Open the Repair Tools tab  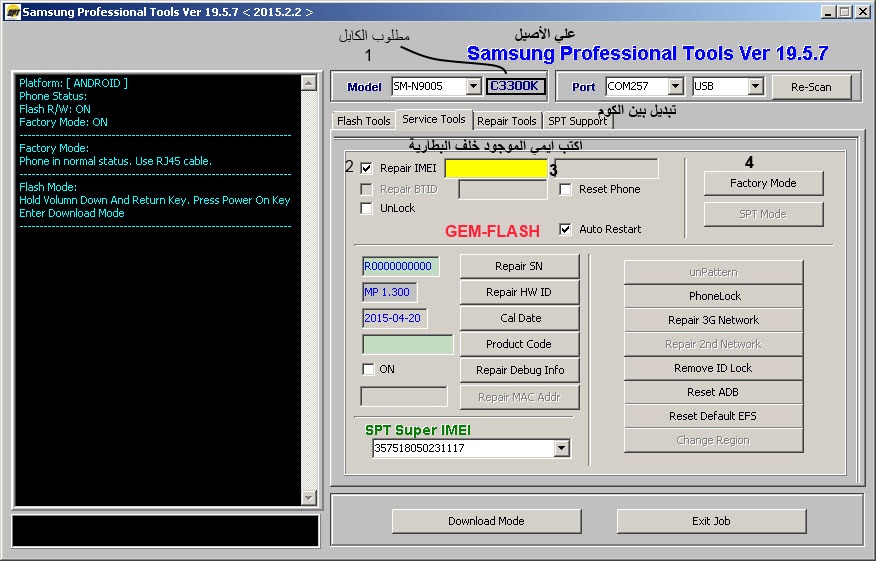click(507, 121)
